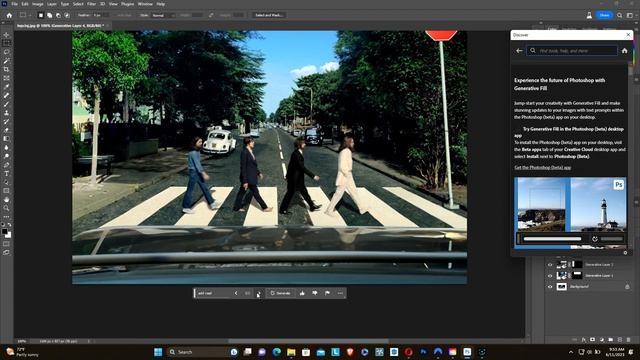The width and height of the screenshot is (640, 360).
Task: Click the Windows Start button
Action: (x=158, y=352)
